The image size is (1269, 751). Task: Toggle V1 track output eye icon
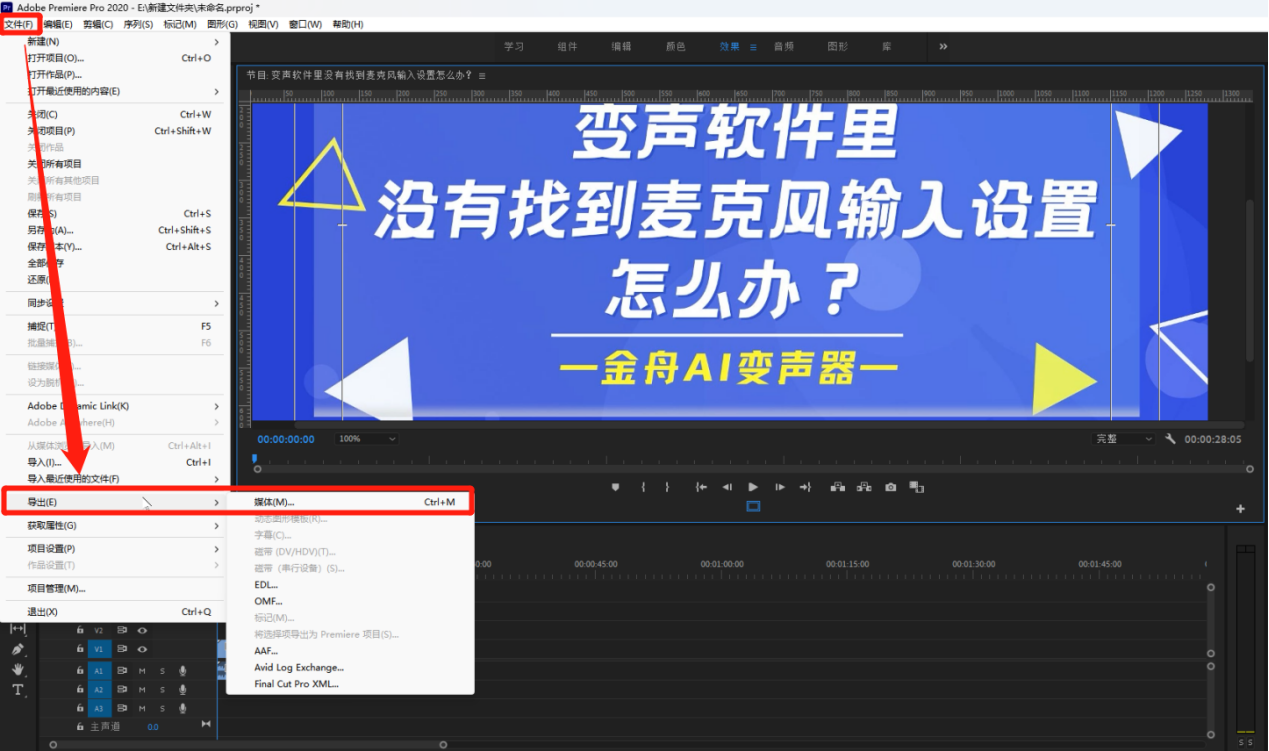point(142,649)
